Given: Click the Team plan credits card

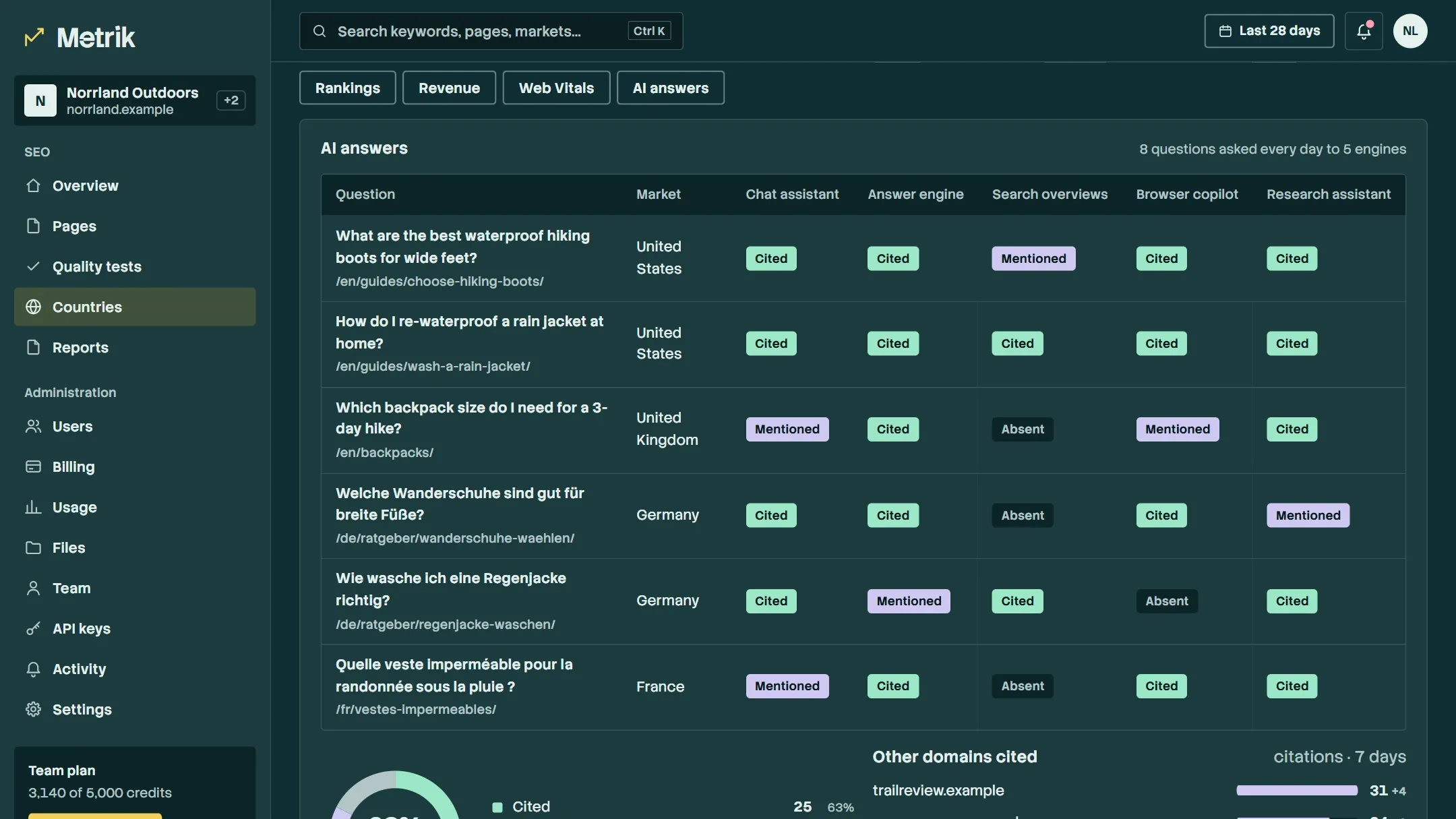Looking at the screenshot, I should pos(135,783).
